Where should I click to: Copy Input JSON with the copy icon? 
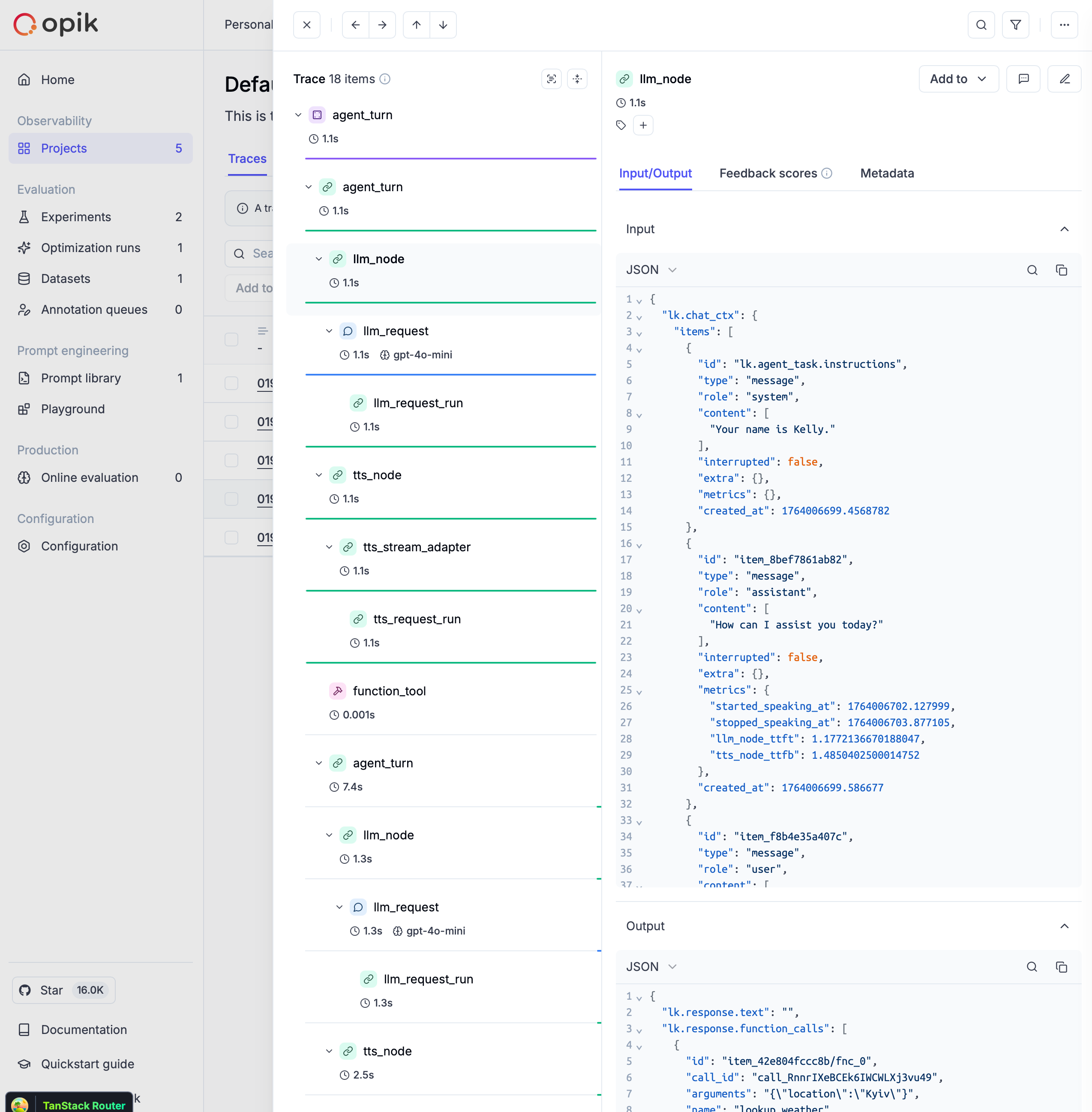(1061, 270)
